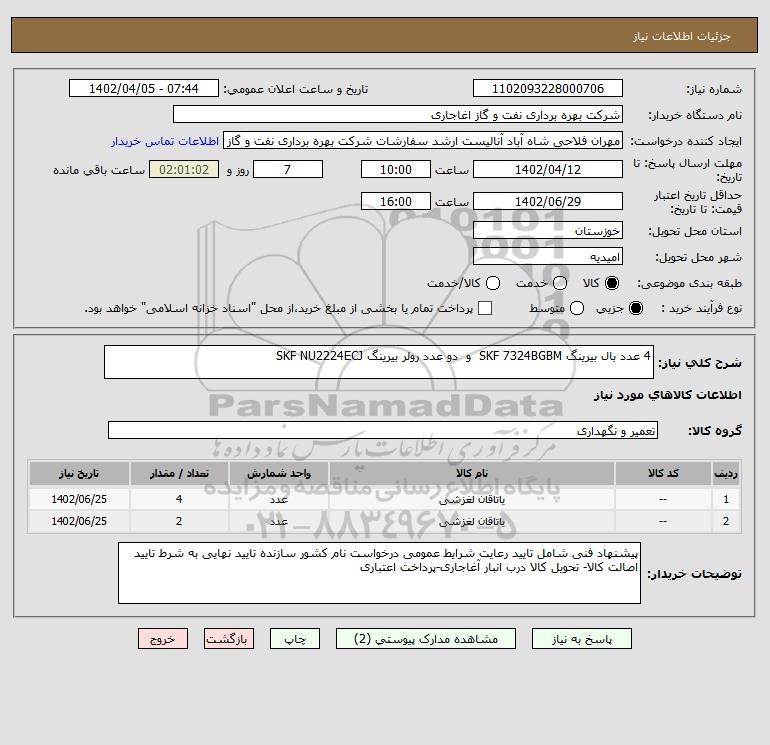The height and width of the screenshot is (745, 770).
Task: Click the ردیف column header
Action: [x=726, y=473]
